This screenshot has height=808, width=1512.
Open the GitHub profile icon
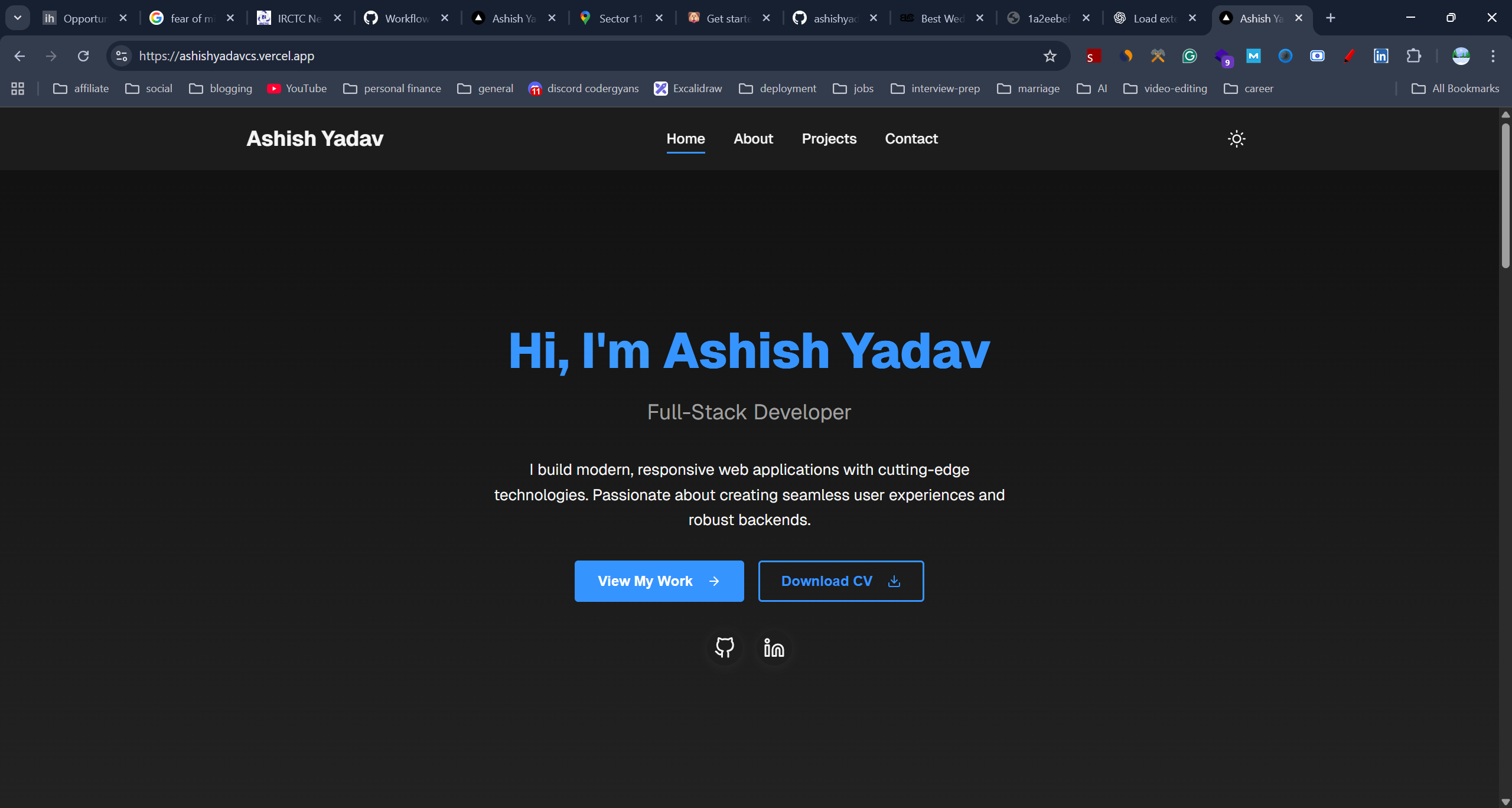pyautogui.click(x=724, y=647)
